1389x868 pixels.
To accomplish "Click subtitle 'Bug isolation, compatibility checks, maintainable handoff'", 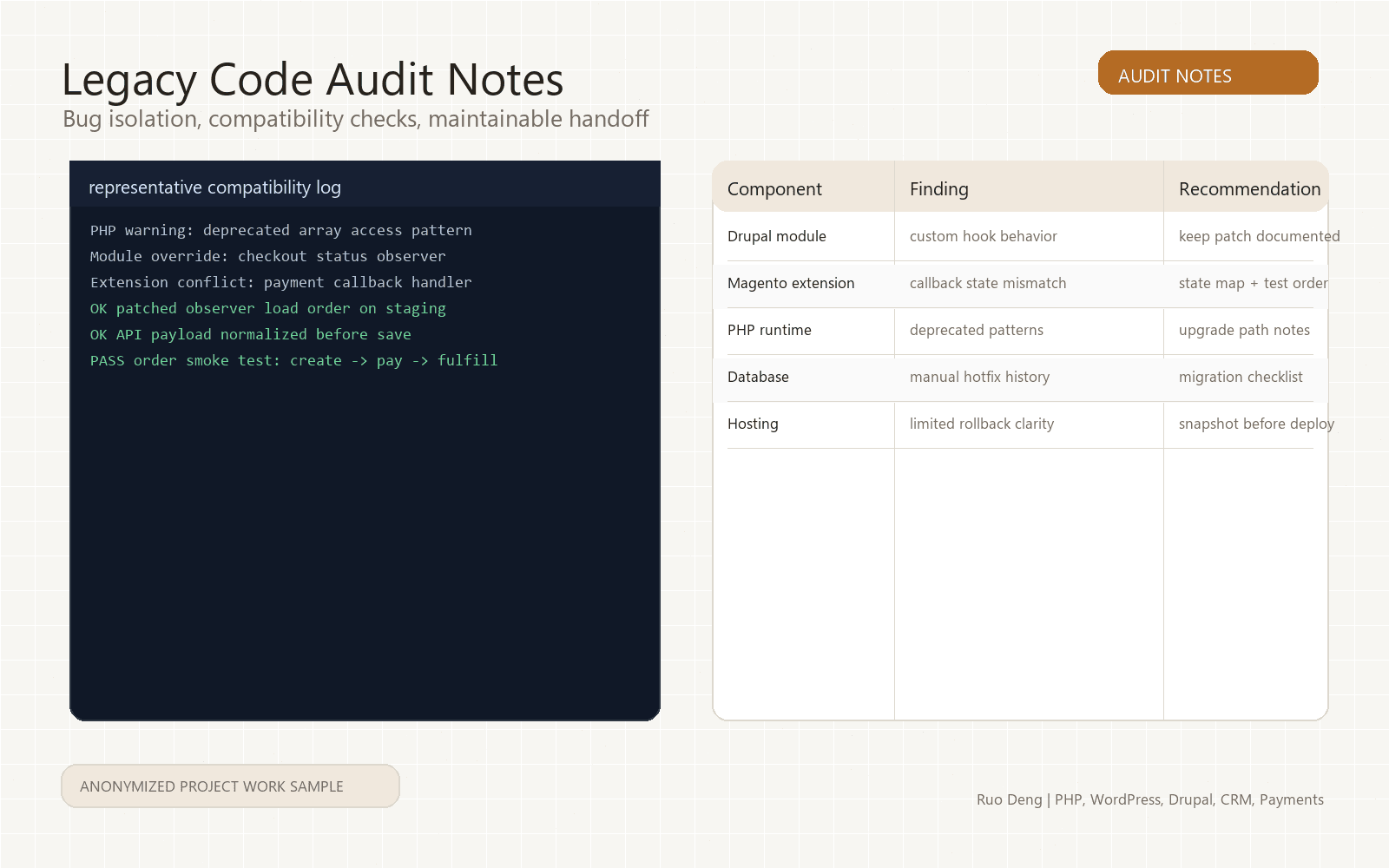I will coord(355,119).
